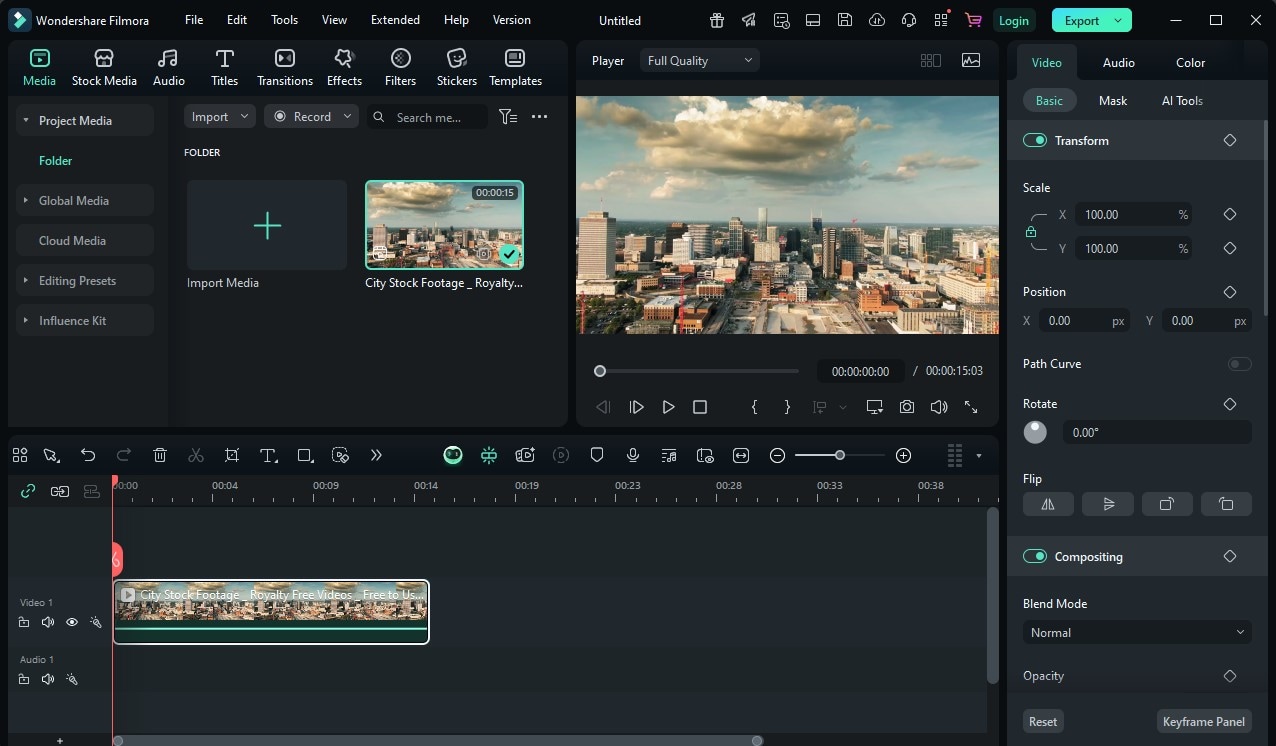Toggle the Compositing switch
Image resolution: width=1276 pixels, height=746 pixels.
point(1035,557)
